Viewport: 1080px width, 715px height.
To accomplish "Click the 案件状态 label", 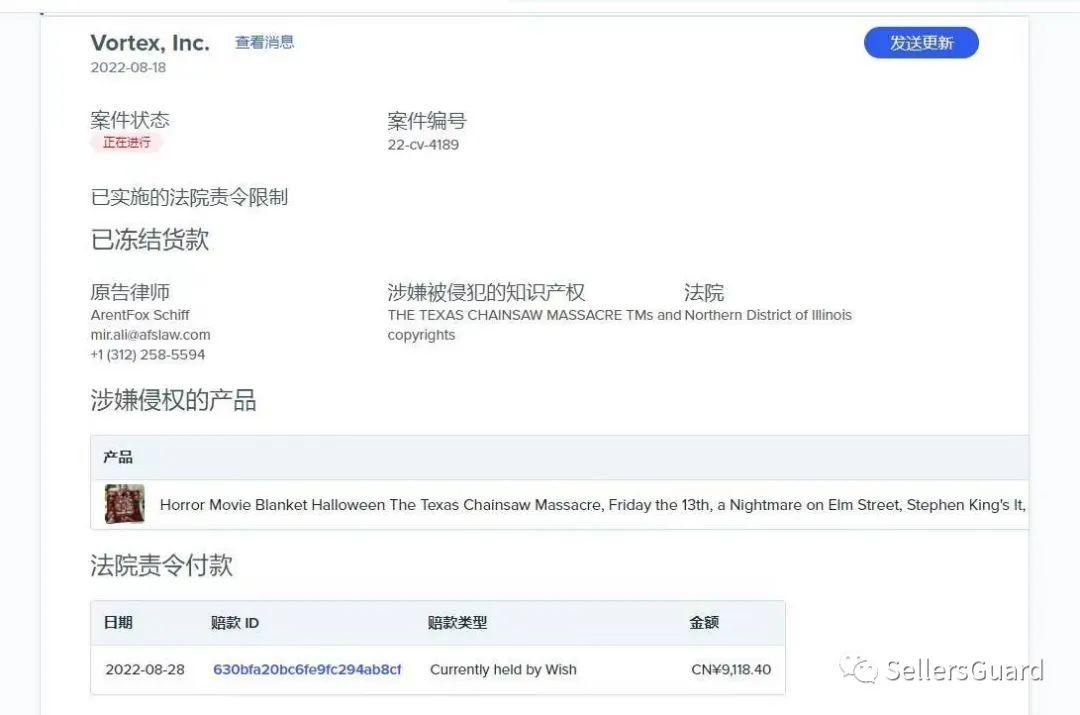I will [130, 120].
